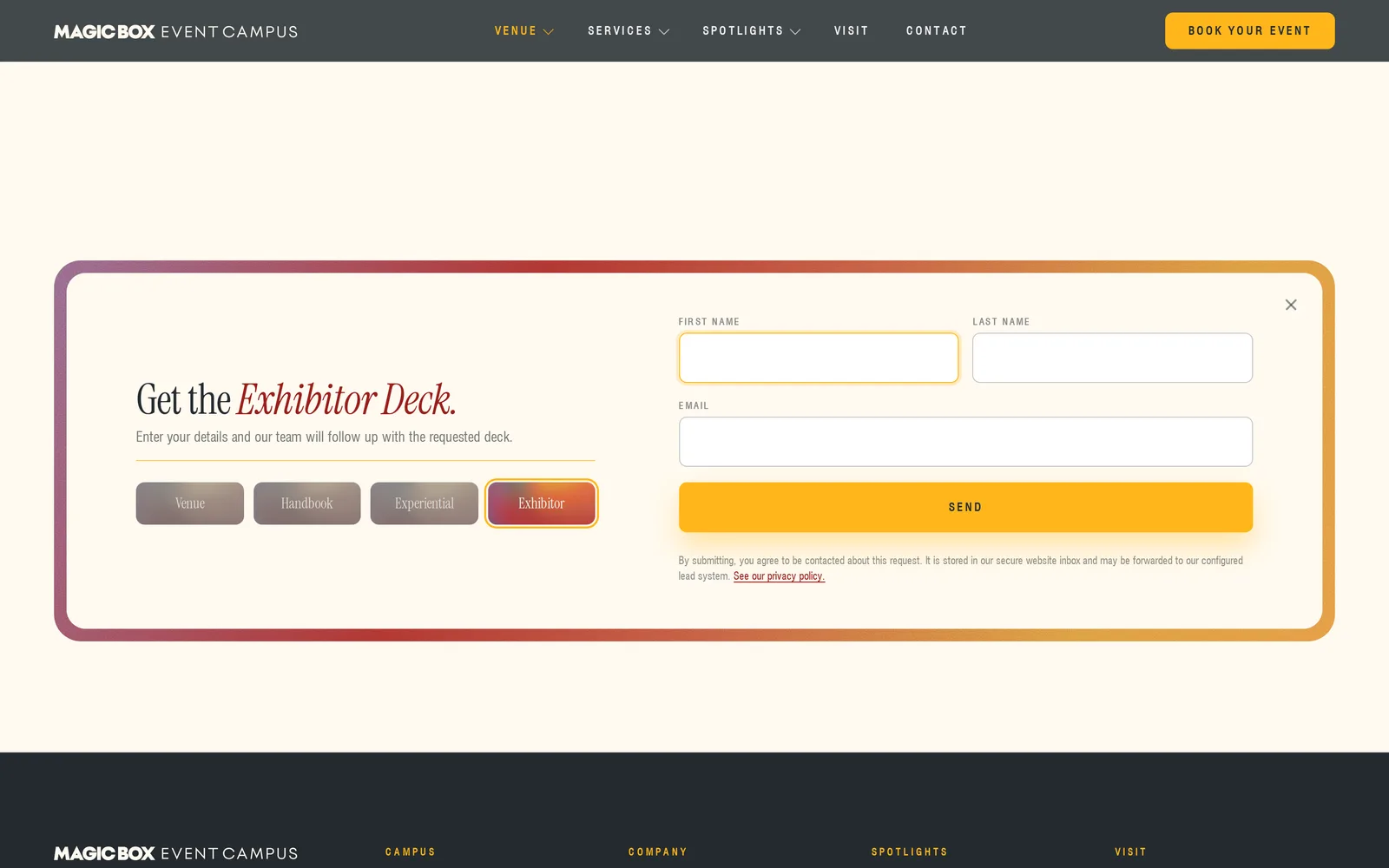Viewport: 1389px width, 868px height.
Task: Click the Visit footer heading
Action: [1130, 852]
